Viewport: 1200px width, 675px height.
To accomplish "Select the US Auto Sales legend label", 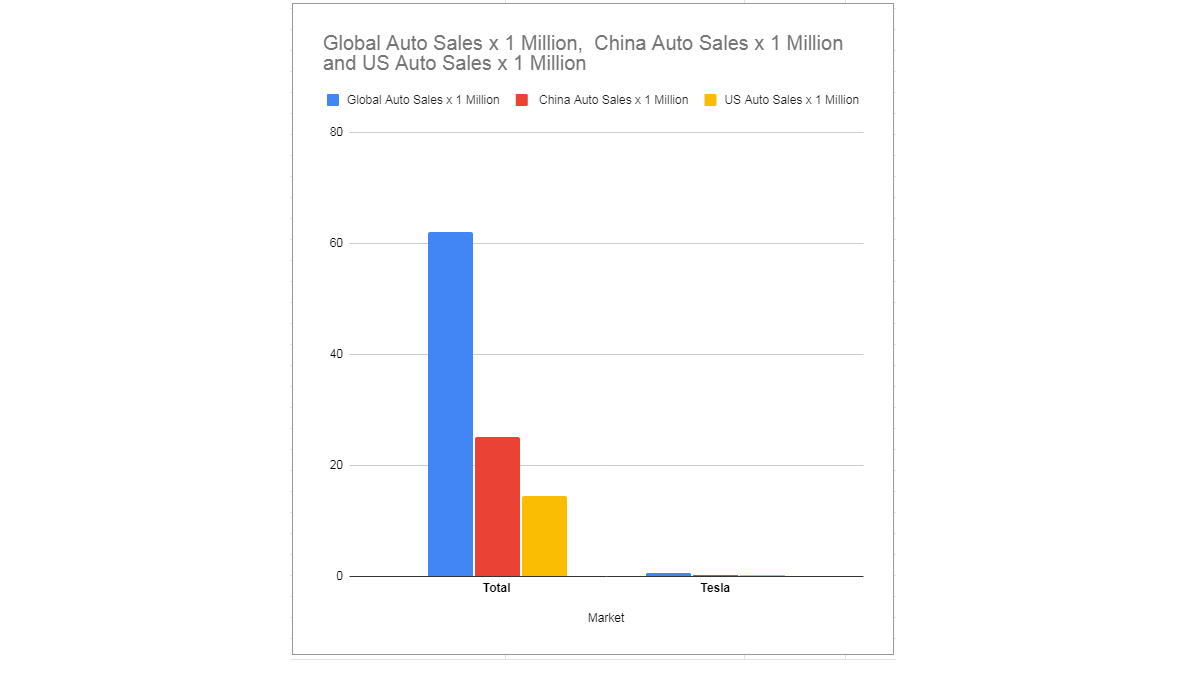I will [x=791, y=100].
